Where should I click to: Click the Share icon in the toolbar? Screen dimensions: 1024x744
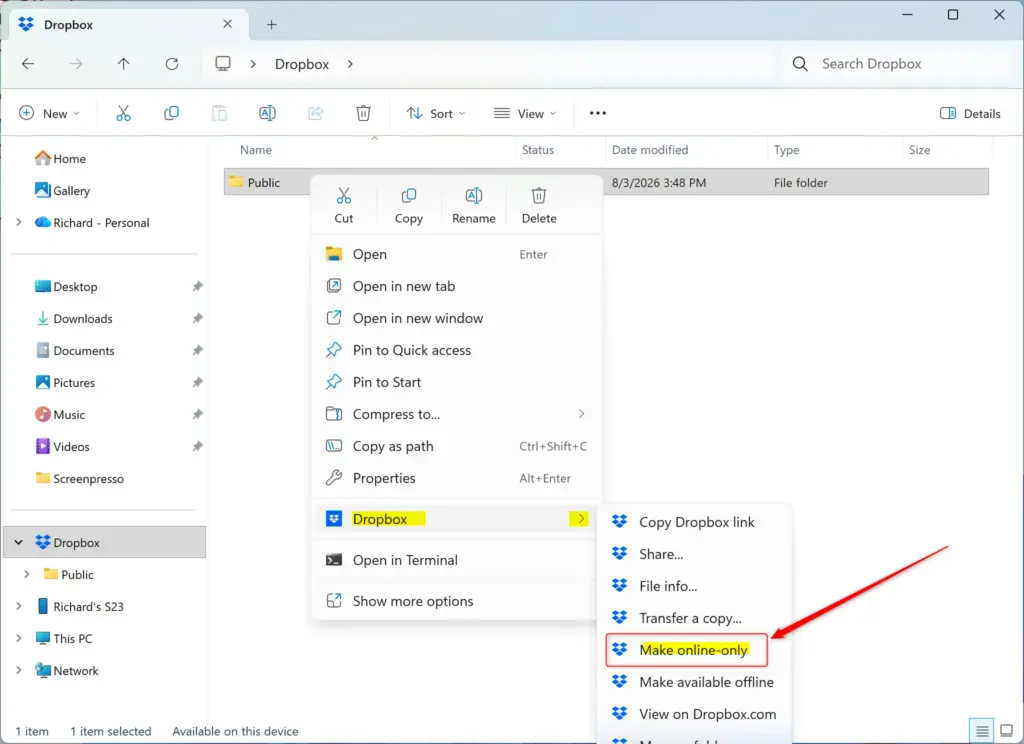(x=315, y=113)
